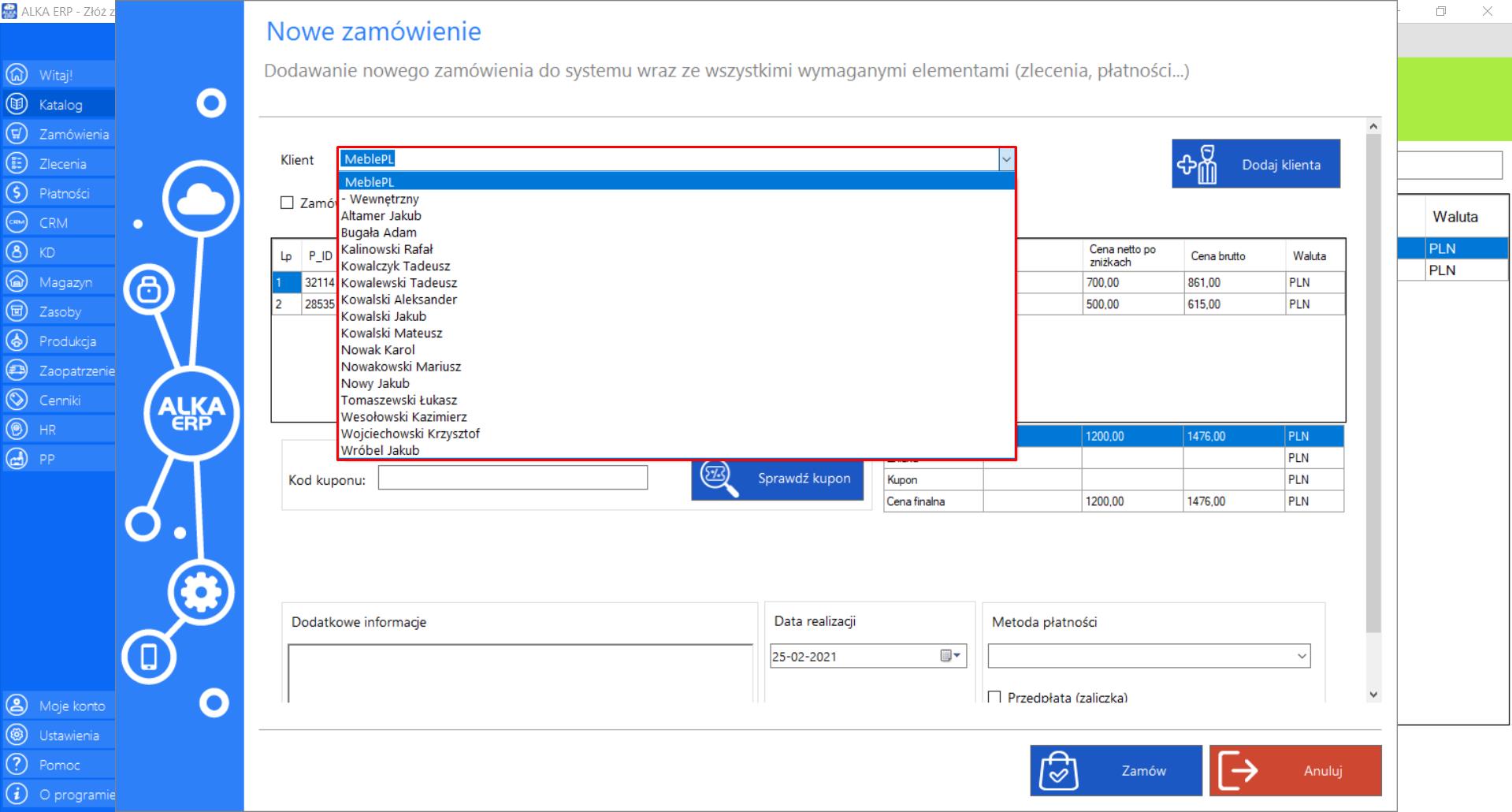This screenshot has width=1512, height=812.
Task: Click the Sprawdź kupon button
Action: [x=778, y=479]
